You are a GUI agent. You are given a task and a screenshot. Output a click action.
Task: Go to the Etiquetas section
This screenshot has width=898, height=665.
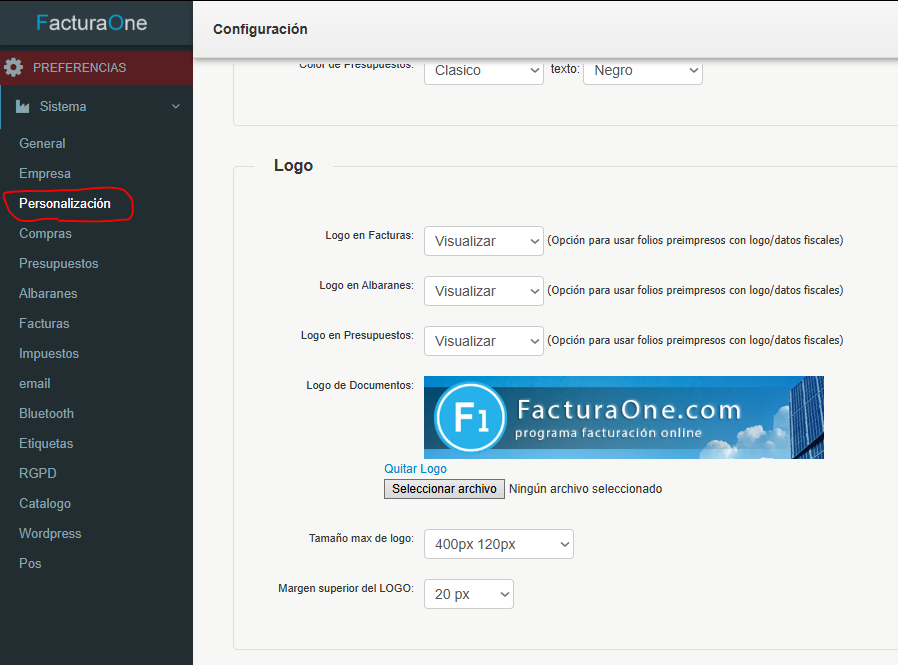[x=46, y=443]
